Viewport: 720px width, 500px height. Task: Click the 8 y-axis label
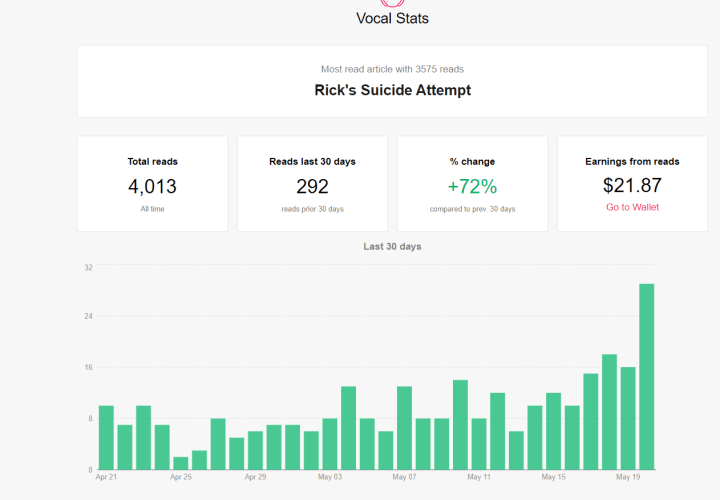90,419
